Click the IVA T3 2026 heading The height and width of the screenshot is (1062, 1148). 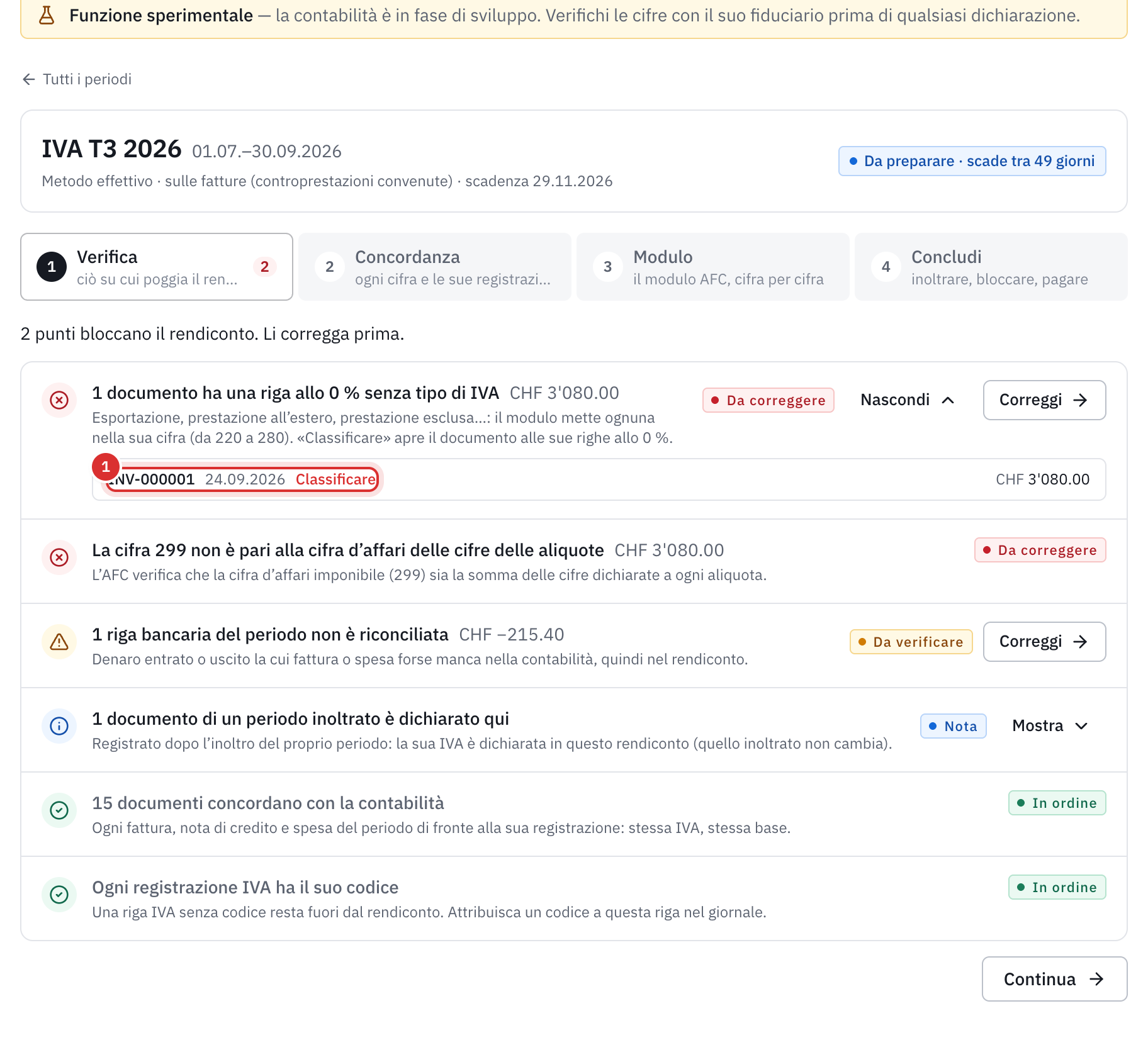tap(111, 149)
